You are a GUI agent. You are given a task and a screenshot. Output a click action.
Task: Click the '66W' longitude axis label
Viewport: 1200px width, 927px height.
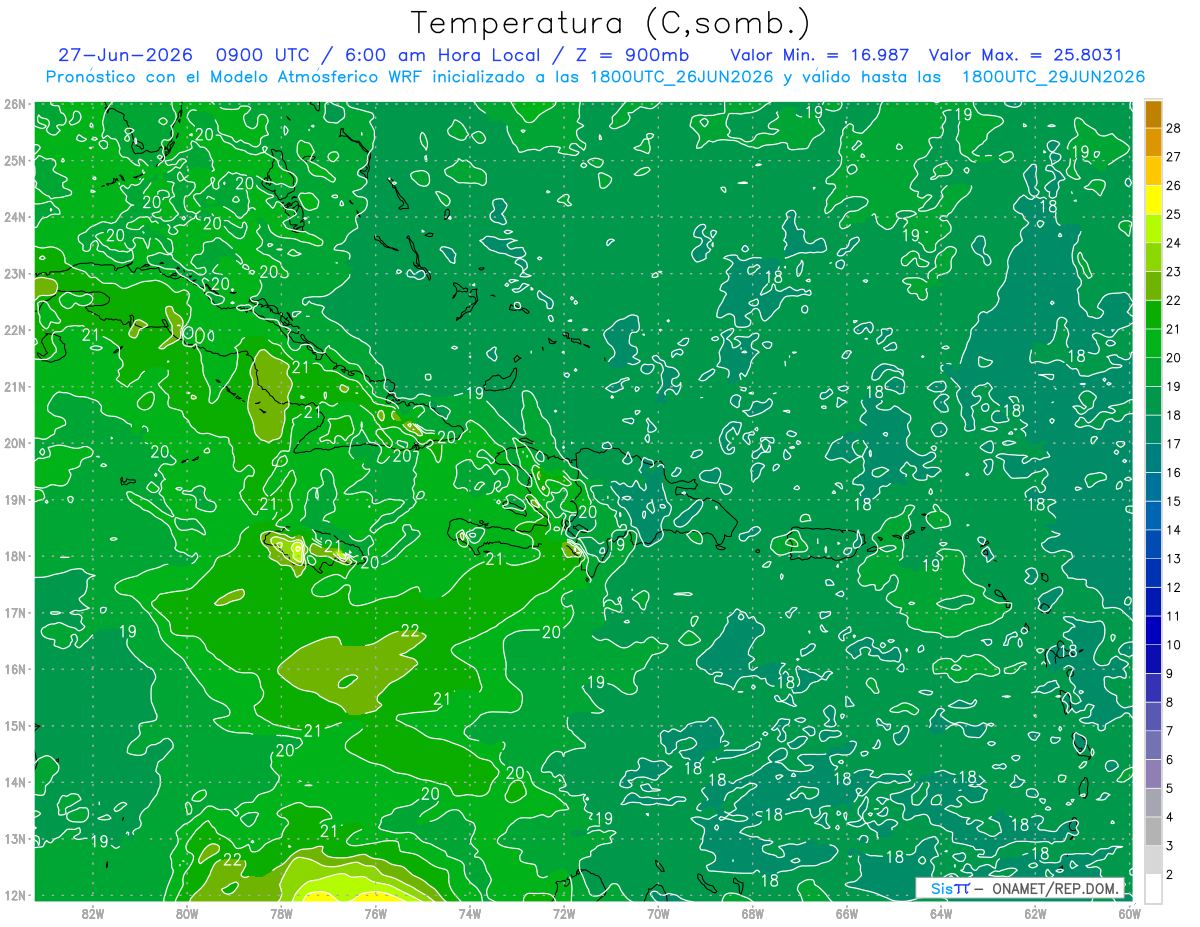click(x=846, y=913)
